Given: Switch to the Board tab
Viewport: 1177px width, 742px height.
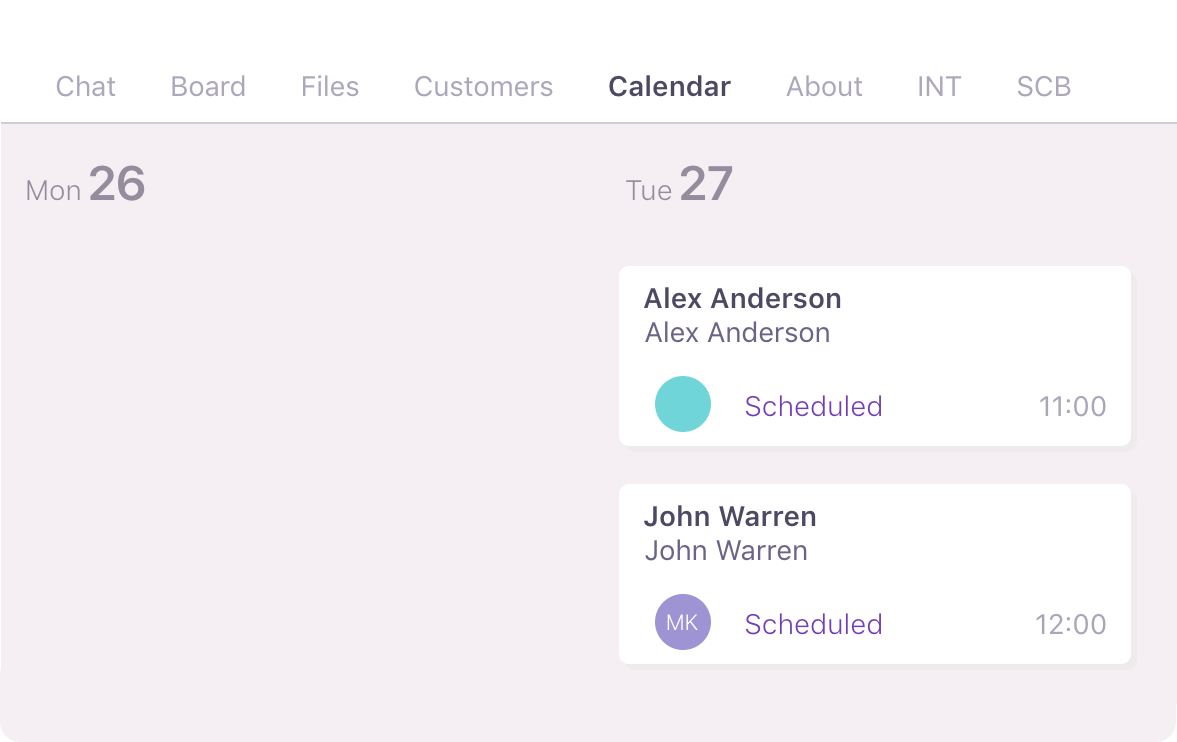Looking at the screenshot, I should tap(208, 87).
